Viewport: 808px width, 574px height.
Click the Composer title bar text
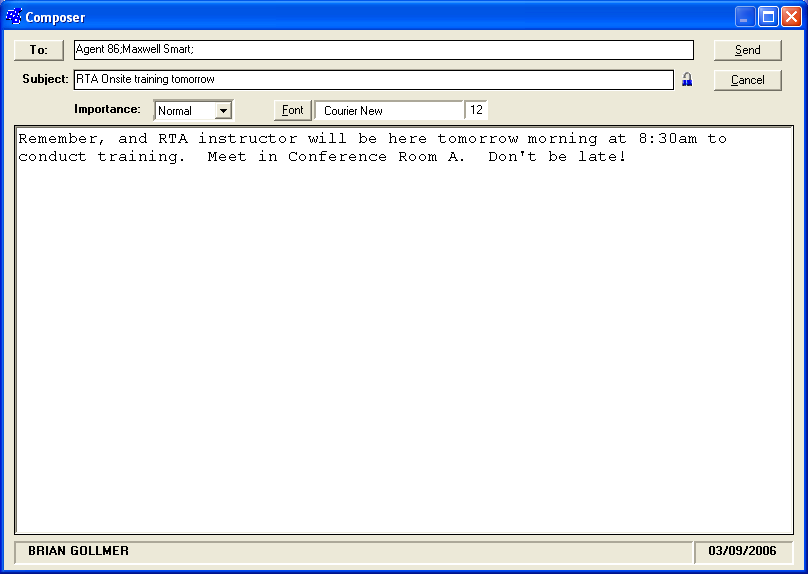click(x=56, y=17)
